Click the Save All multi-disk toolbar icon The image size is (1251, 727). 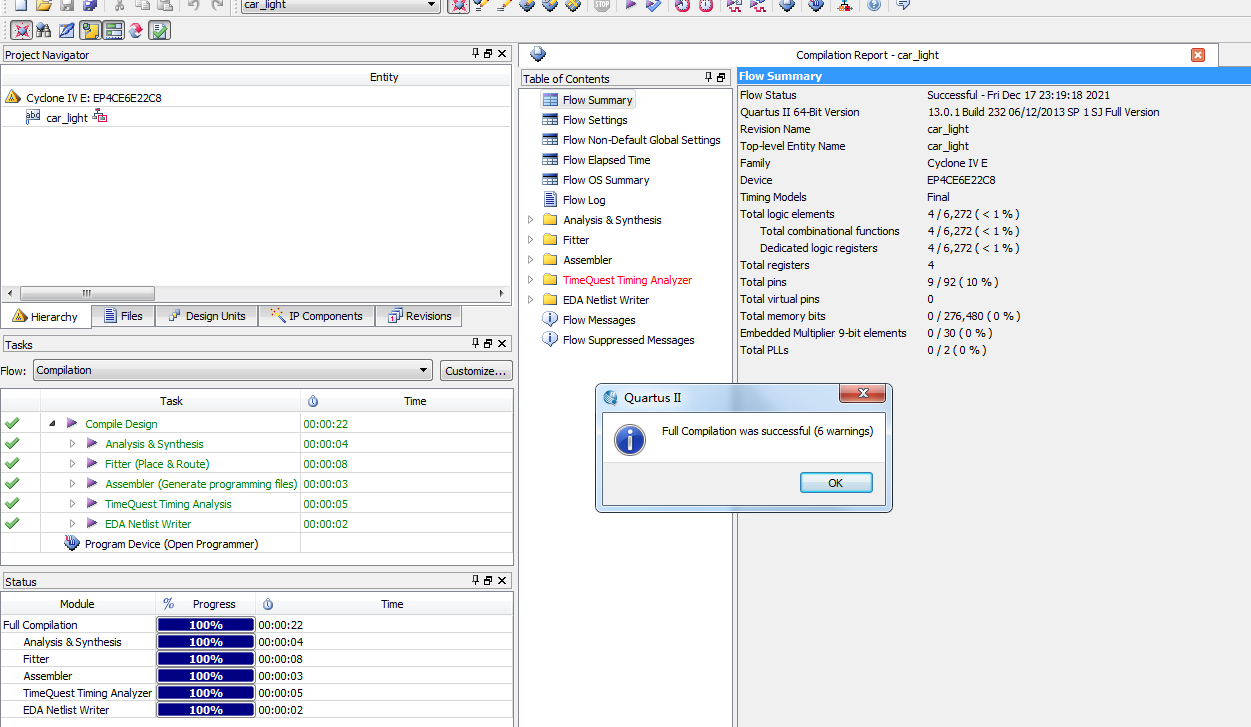click(90, 5)
